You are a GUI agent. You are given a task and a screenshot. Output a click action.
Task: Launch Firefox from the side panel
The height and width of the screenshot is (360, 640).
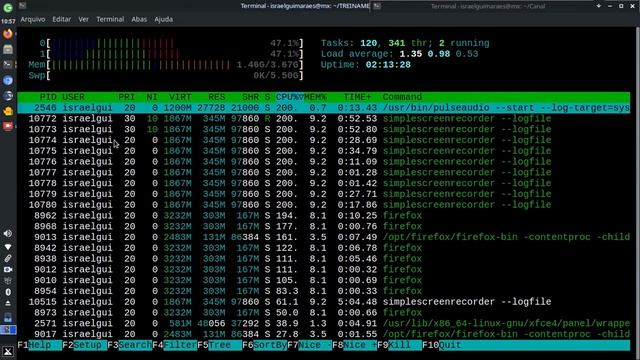pyautogui.click(x=8, y=34)
